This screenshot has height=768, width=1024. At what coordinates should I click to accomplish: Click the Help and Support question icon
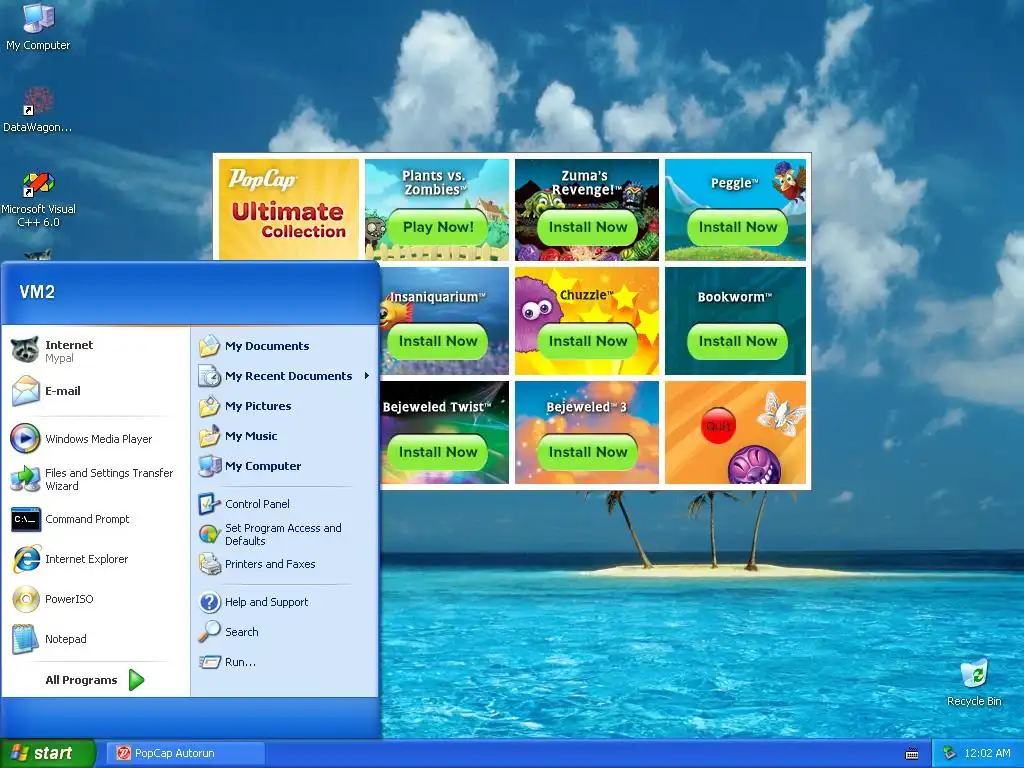click(210, 601)
